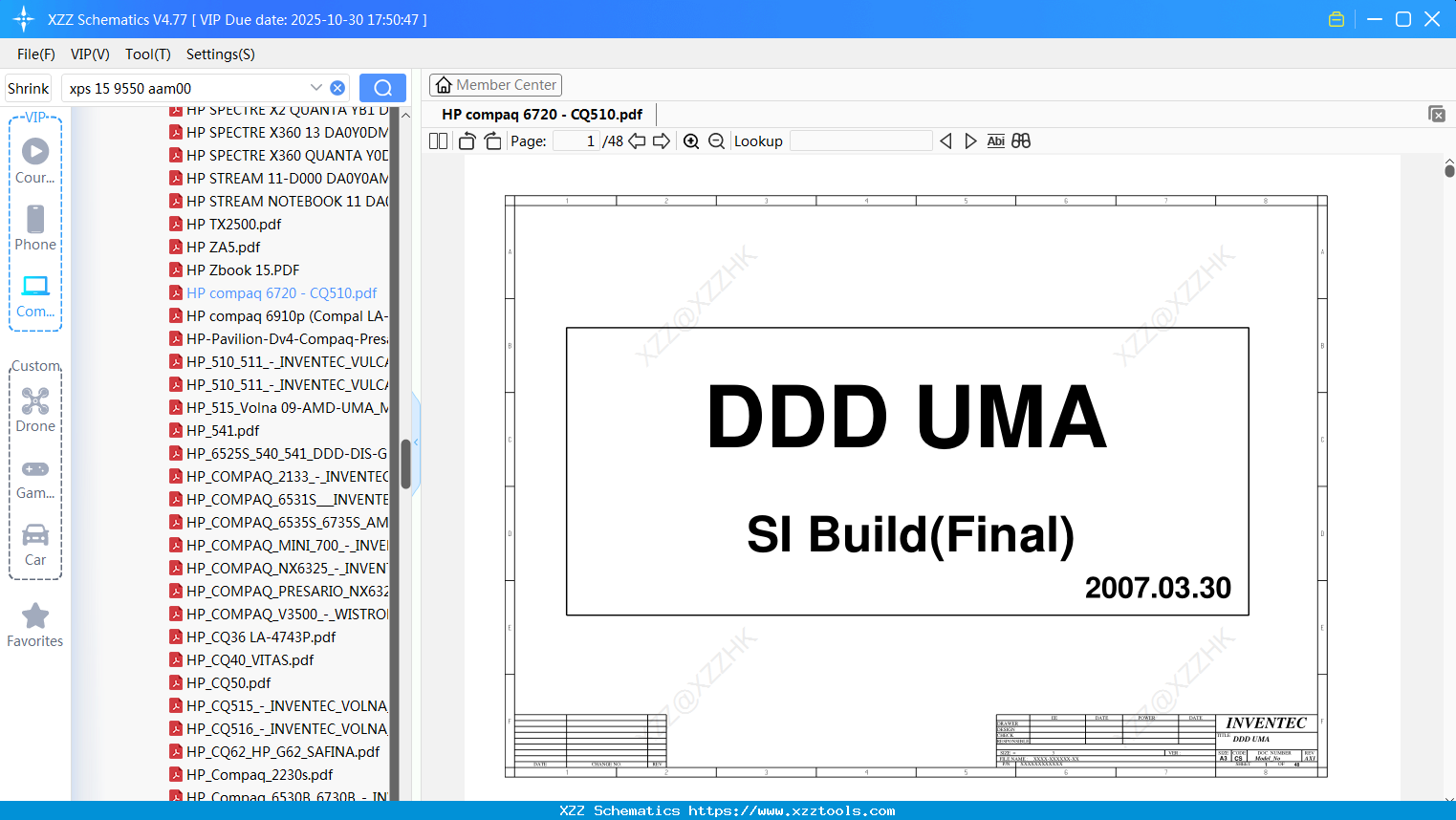Collapse the file list panel handle
Image resolution: width=1456 pixels, height=820 pixels.
point(416,442)
